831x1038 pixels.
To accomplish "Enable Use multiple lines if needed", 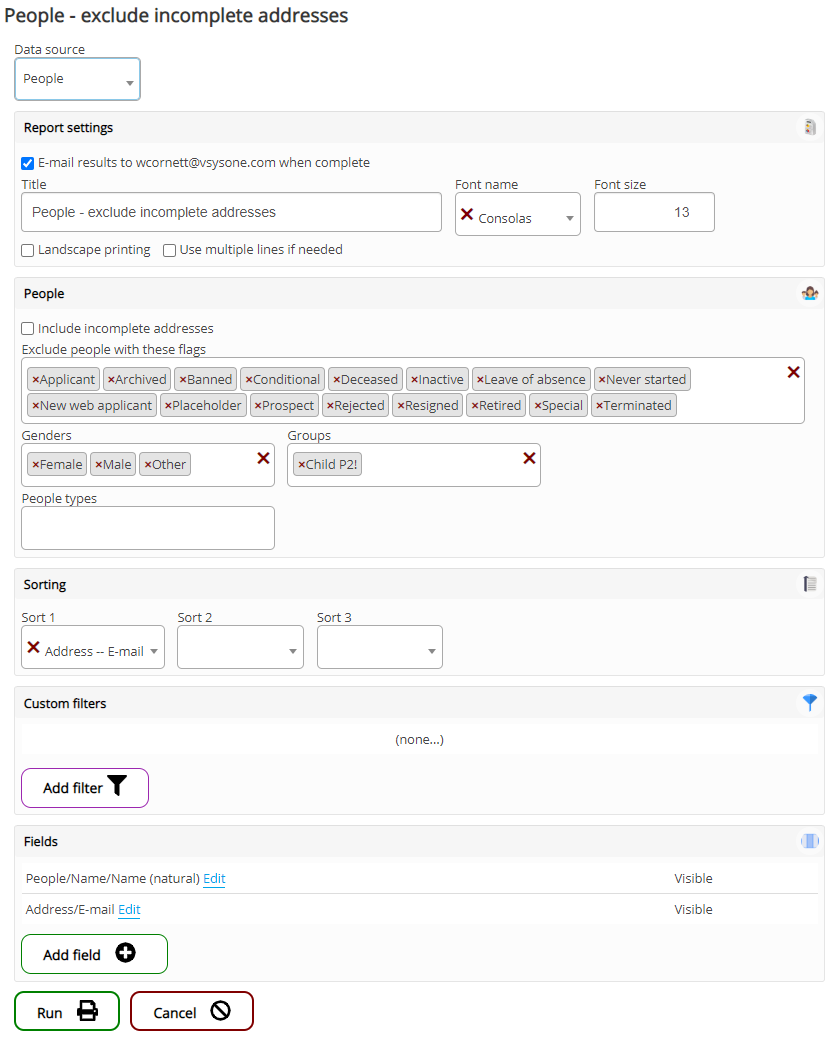I will click(170, 250).
